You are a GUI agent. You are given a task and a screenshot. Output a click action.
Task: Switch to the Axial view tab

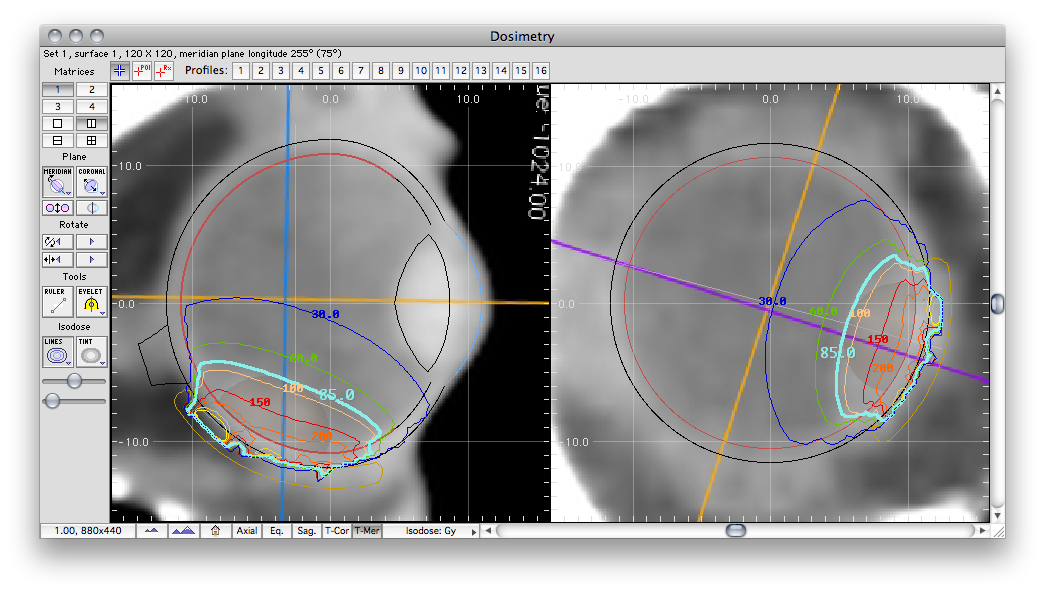tap(246, 531)
